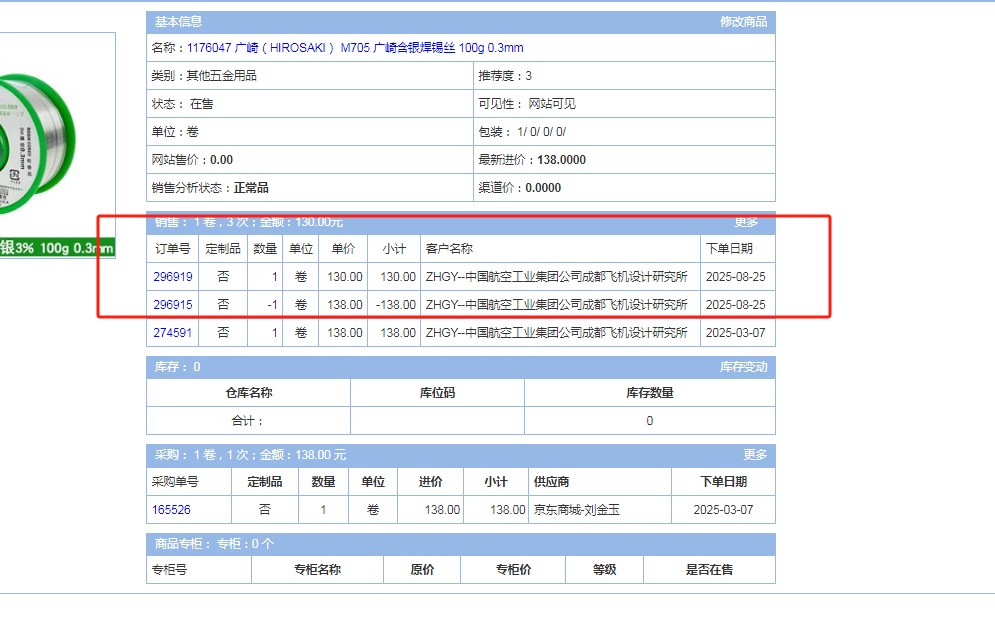
Task: Click the -138.00 subtotal of order 296915
Action: click(x=396, y=305)
